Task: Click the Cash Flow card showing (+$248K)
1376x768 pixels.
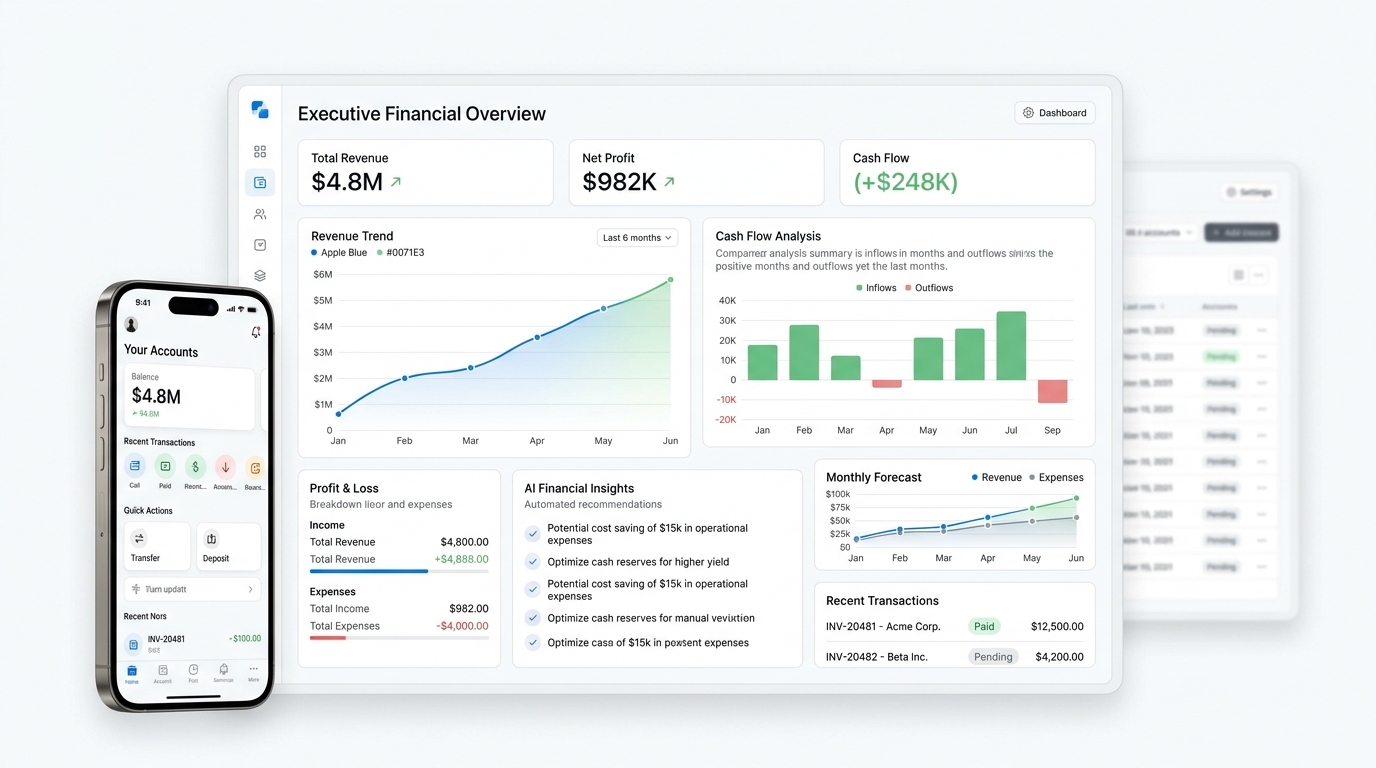Action: (967, 172)
